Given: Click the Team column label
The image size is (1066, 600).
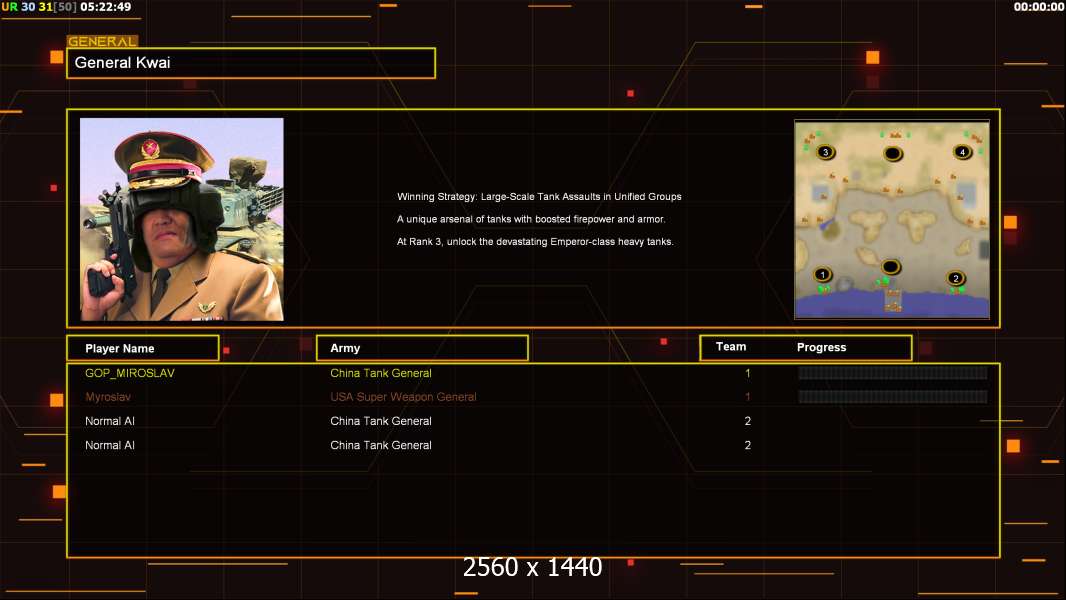Looking at the screenshot, I should (731, 347).
